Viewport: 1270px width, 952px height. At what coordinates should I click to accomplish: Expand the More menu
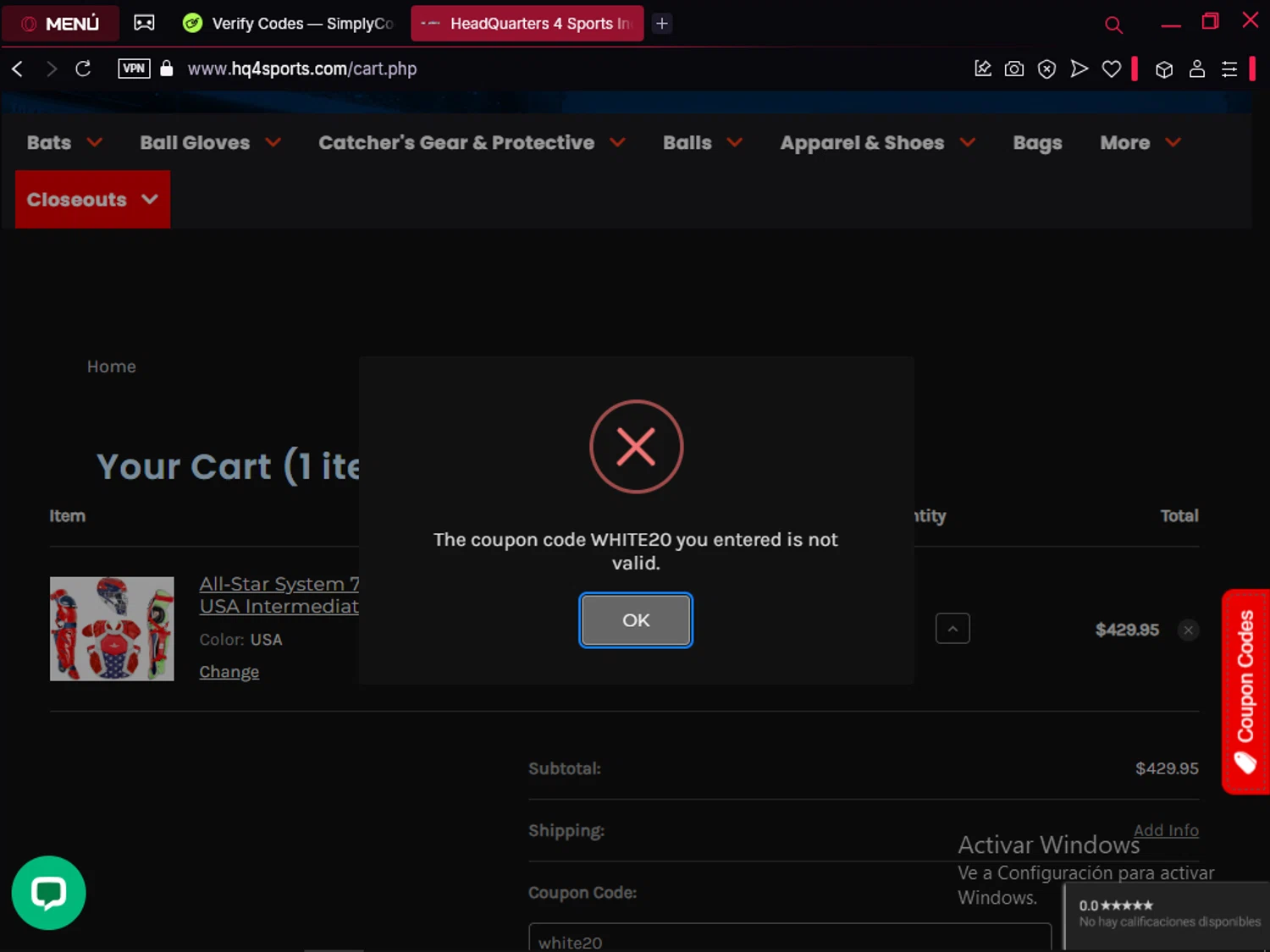point(1140,142)
